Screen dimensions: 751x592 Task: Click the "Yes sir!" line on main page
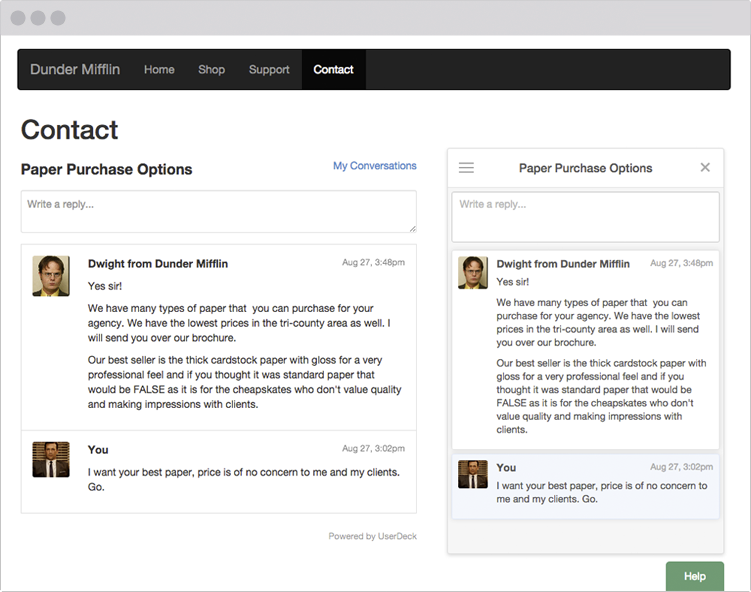tap(104, 286)
